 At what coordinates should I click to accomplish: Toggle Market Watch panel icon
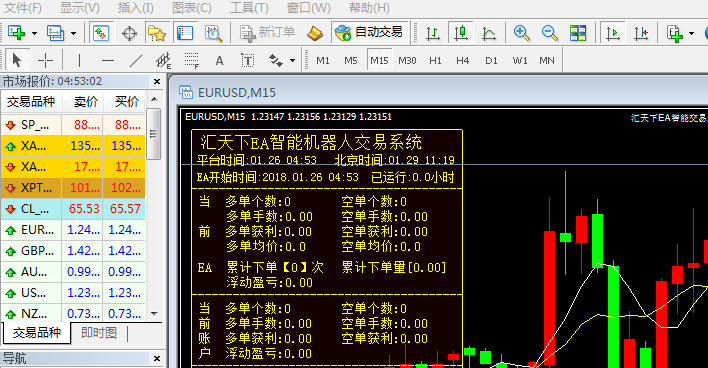pyautogui.click(x=101, y=33)
